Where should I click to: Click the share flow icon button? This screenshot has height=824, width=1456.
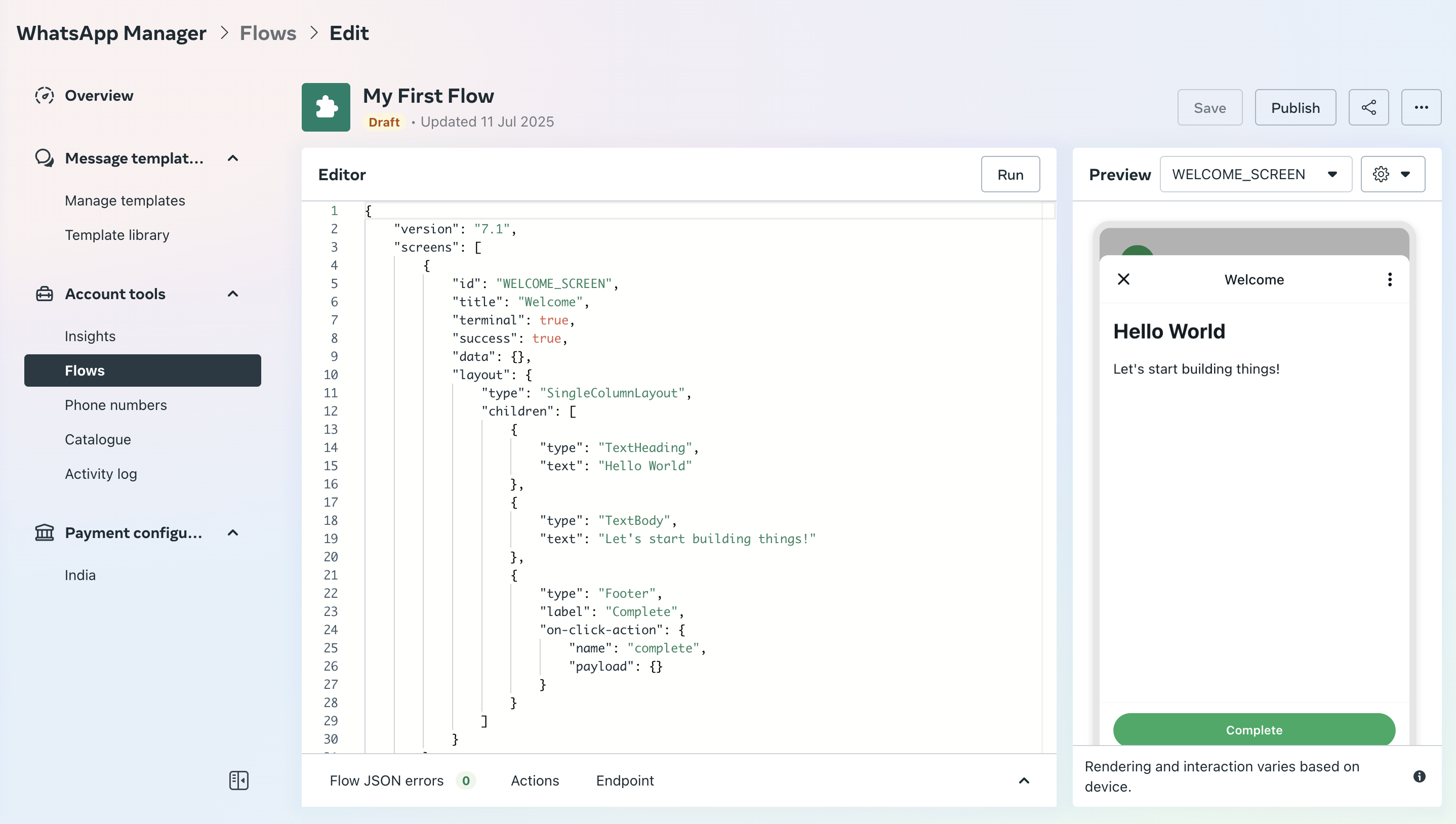(x=1368, y=107)
